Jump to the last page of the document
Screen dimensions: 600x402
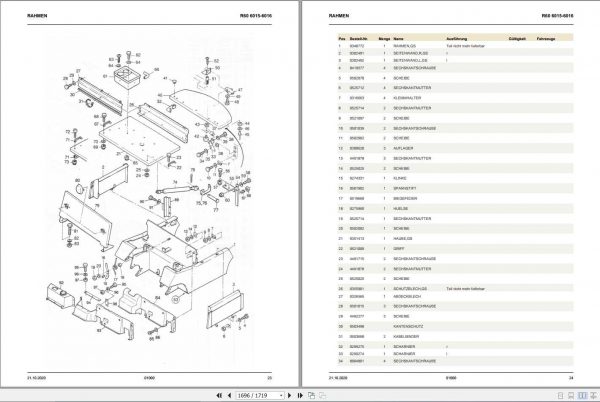tap(300, 395)
